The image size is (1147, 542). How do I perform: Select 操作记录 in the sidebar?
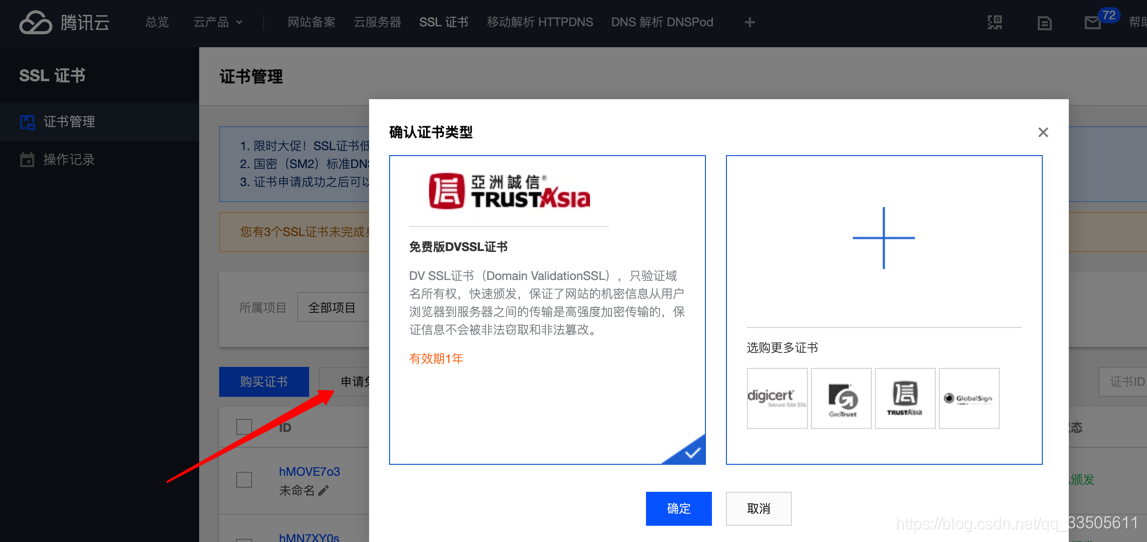99,159
